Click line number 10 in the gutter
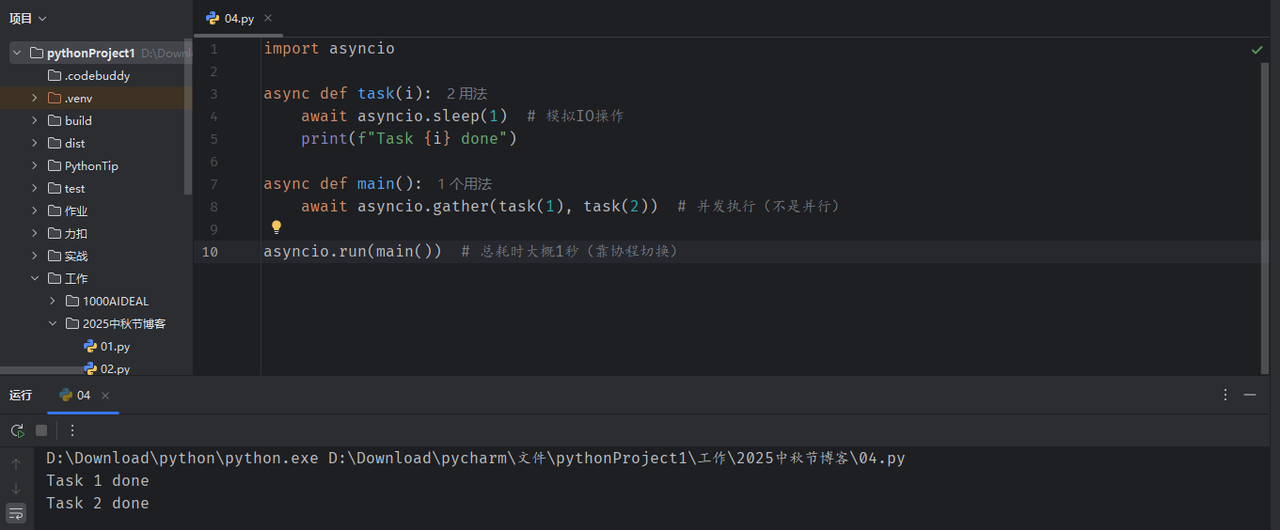This screenshot has height=530, width=1280. pyautogui.click(x=210, y=251)
